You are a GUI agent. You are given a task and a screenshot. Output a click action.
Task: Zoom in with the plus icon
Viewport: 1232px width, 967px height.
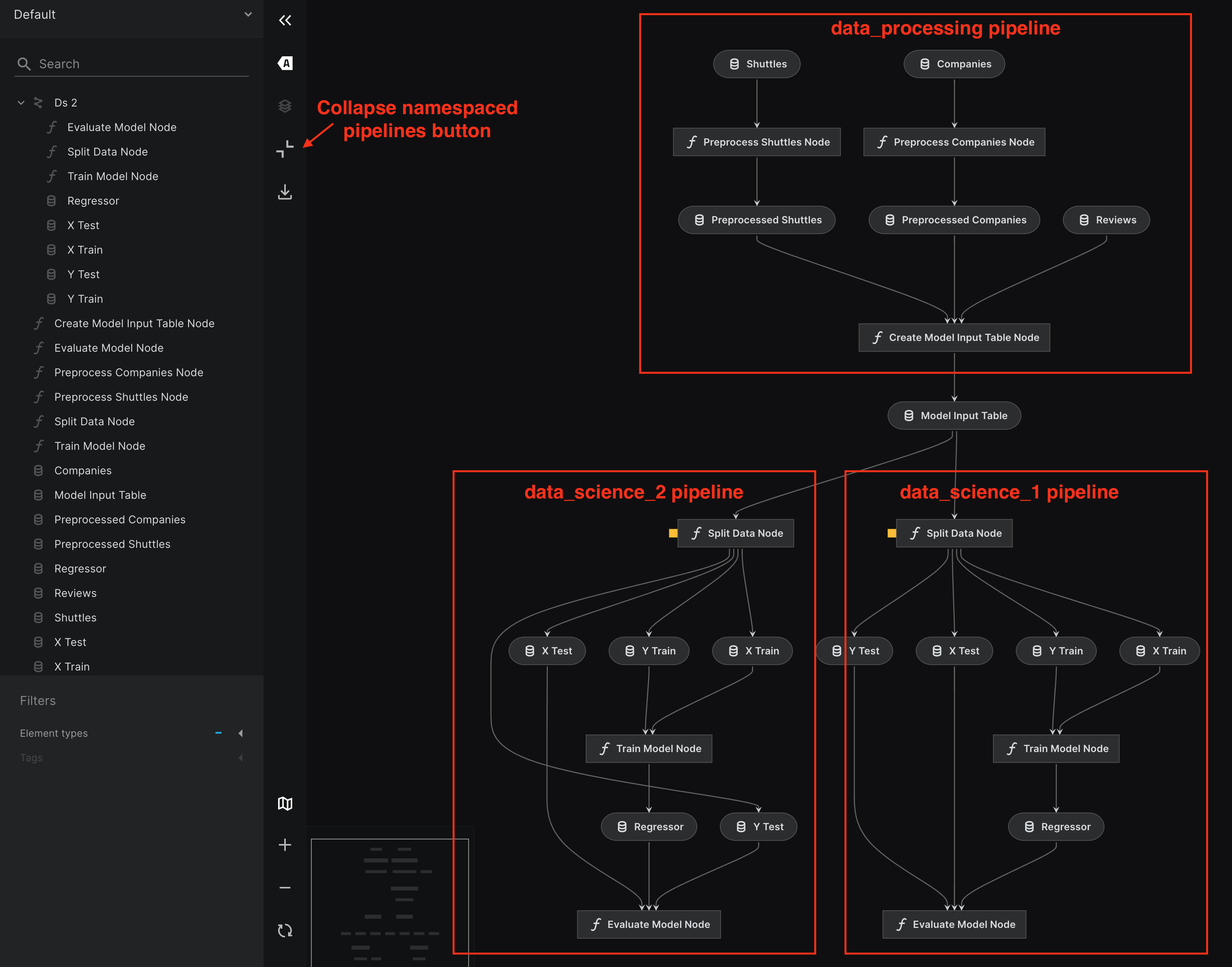285,845
